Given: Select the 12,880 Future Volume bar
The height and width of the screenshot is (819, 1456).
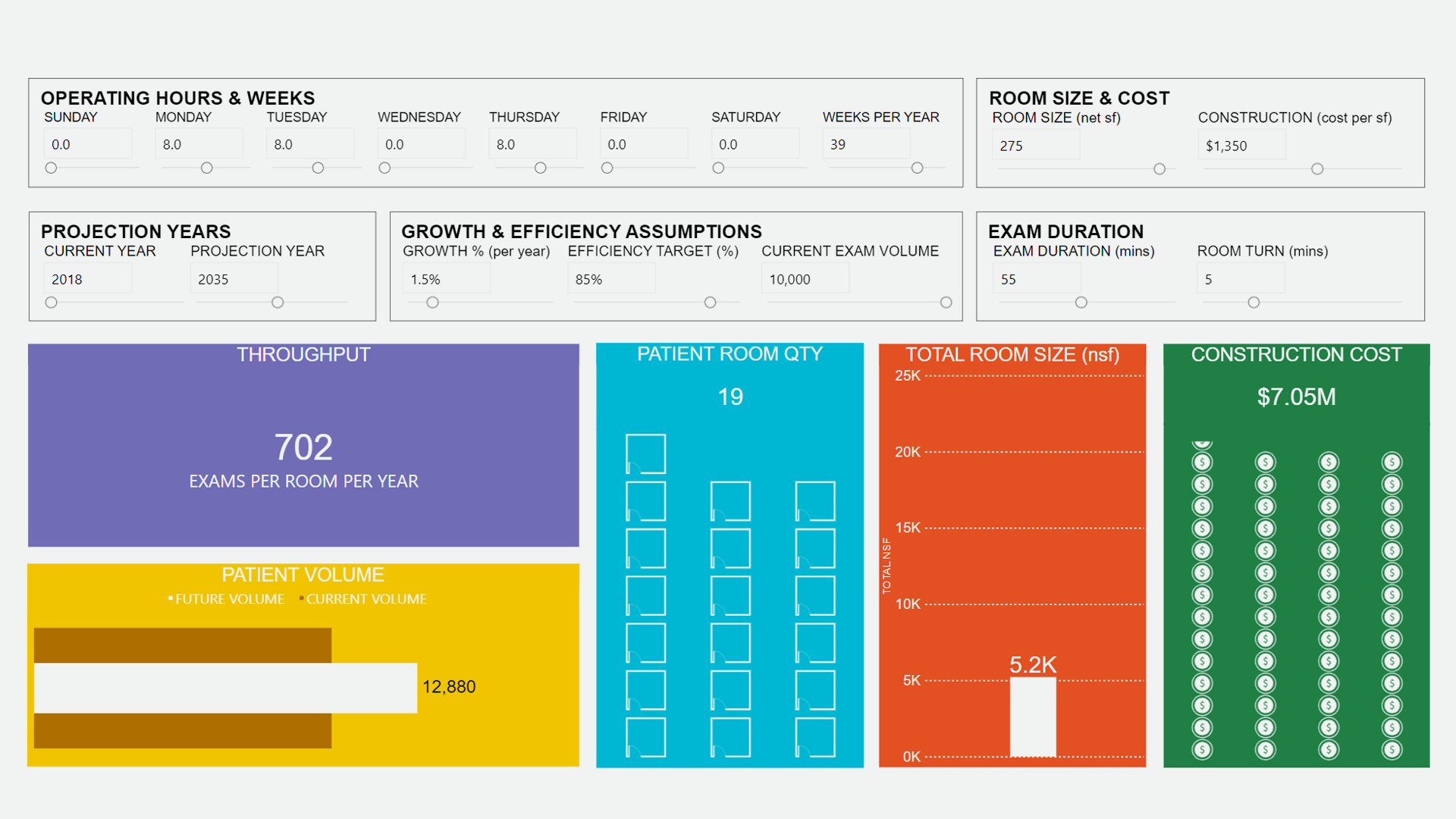Looking at the screenshot, I should 225,687.
